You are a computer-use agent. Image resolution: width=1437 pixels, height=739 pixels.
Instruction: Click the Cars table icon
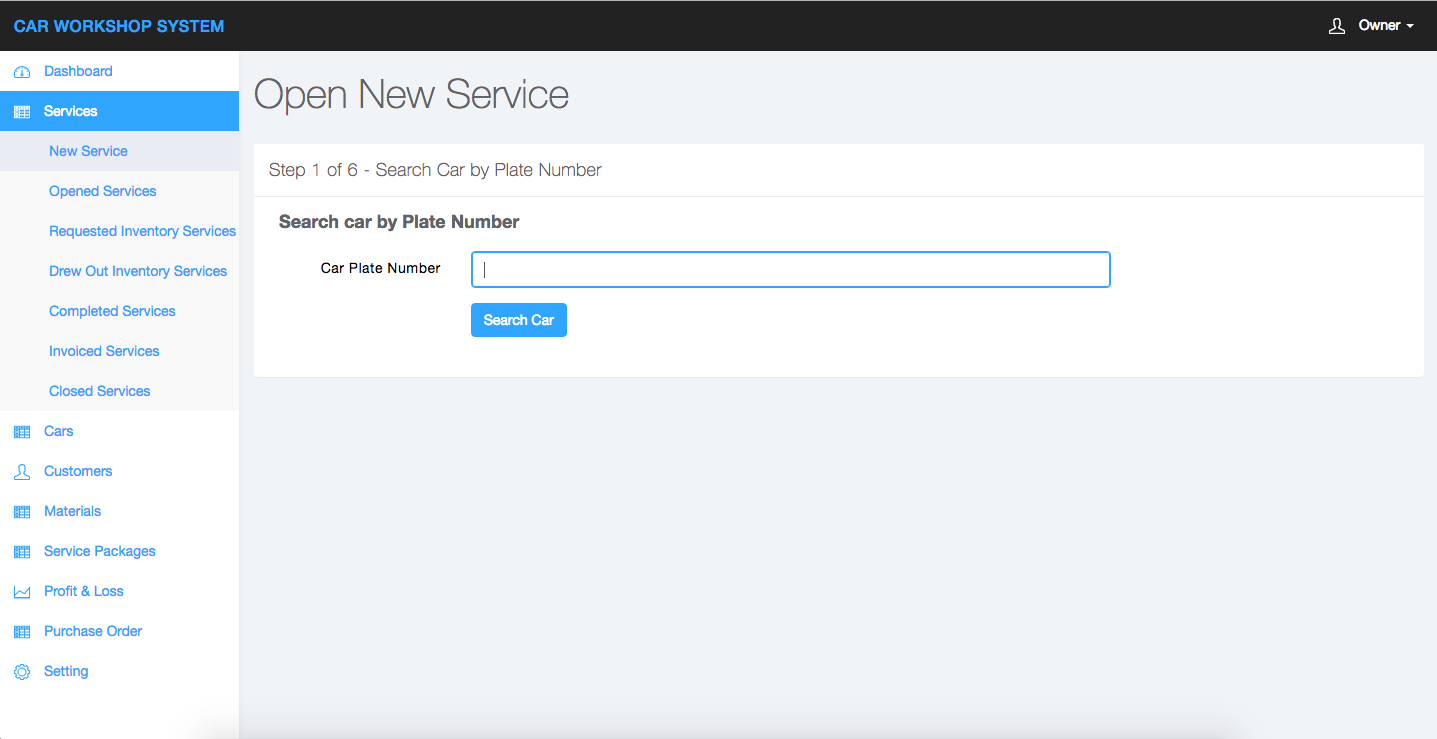pos(22,432)
